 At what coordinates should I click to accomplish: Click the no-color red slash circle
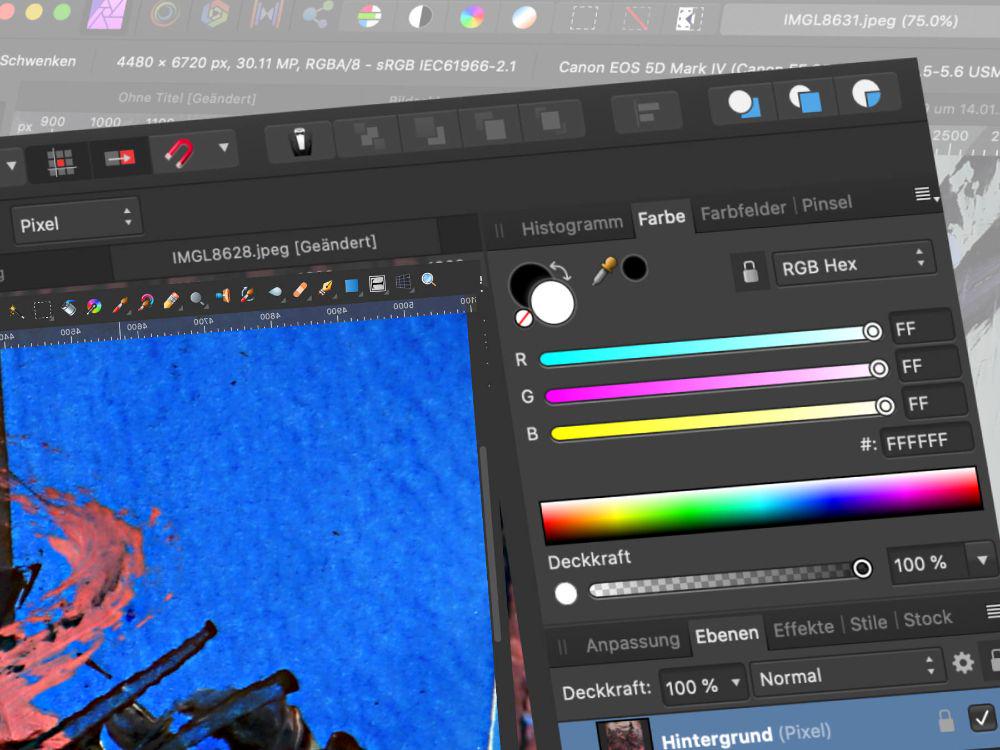(522, 318)
